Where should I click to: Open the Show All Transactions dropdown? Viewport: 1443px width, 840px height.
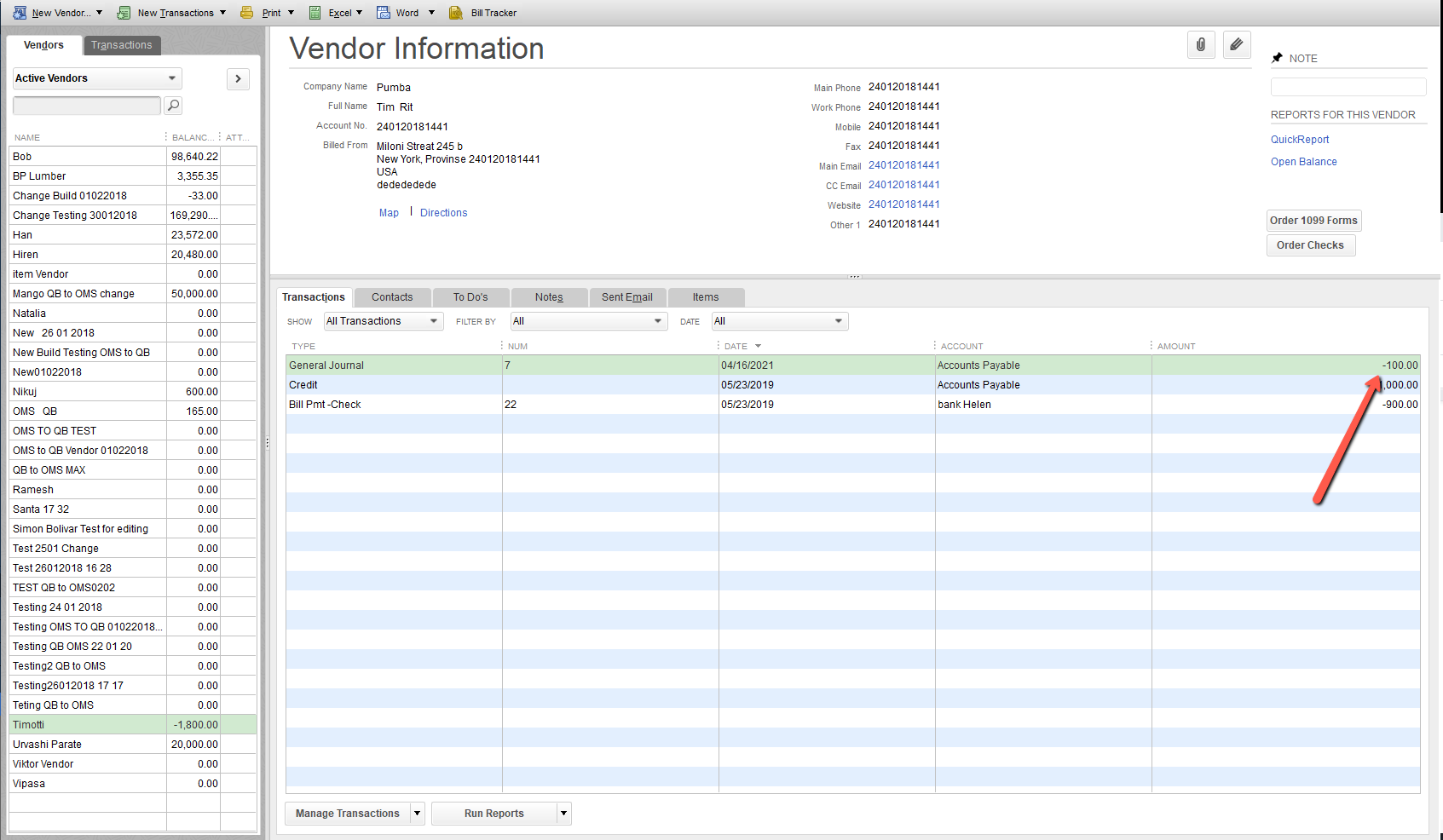pyautogui.click(x=383, y=321)
